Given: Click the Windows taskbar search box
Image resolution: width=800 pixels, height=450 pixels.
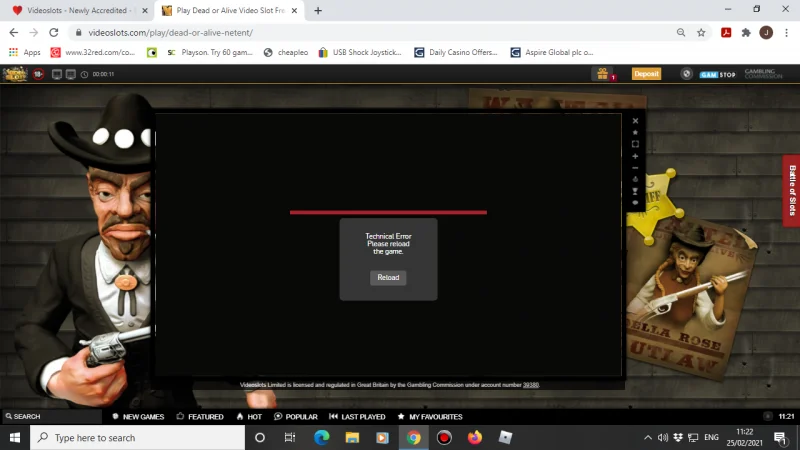Looking at the screenshot, I should coord(137,438).
